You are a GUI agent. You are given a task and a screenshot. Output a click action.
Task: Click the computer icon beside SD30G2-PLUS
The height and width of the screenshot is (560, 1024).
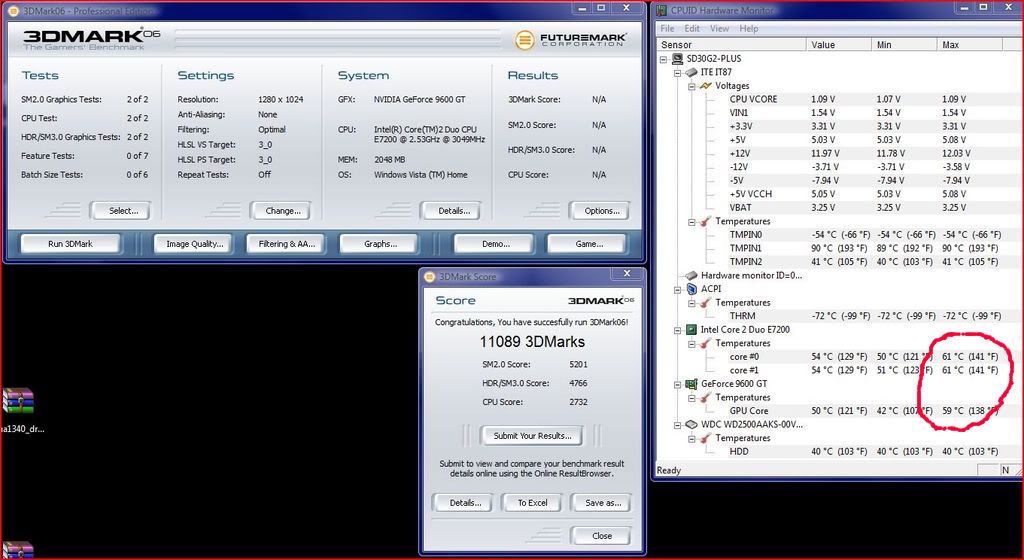pos(677,59)
